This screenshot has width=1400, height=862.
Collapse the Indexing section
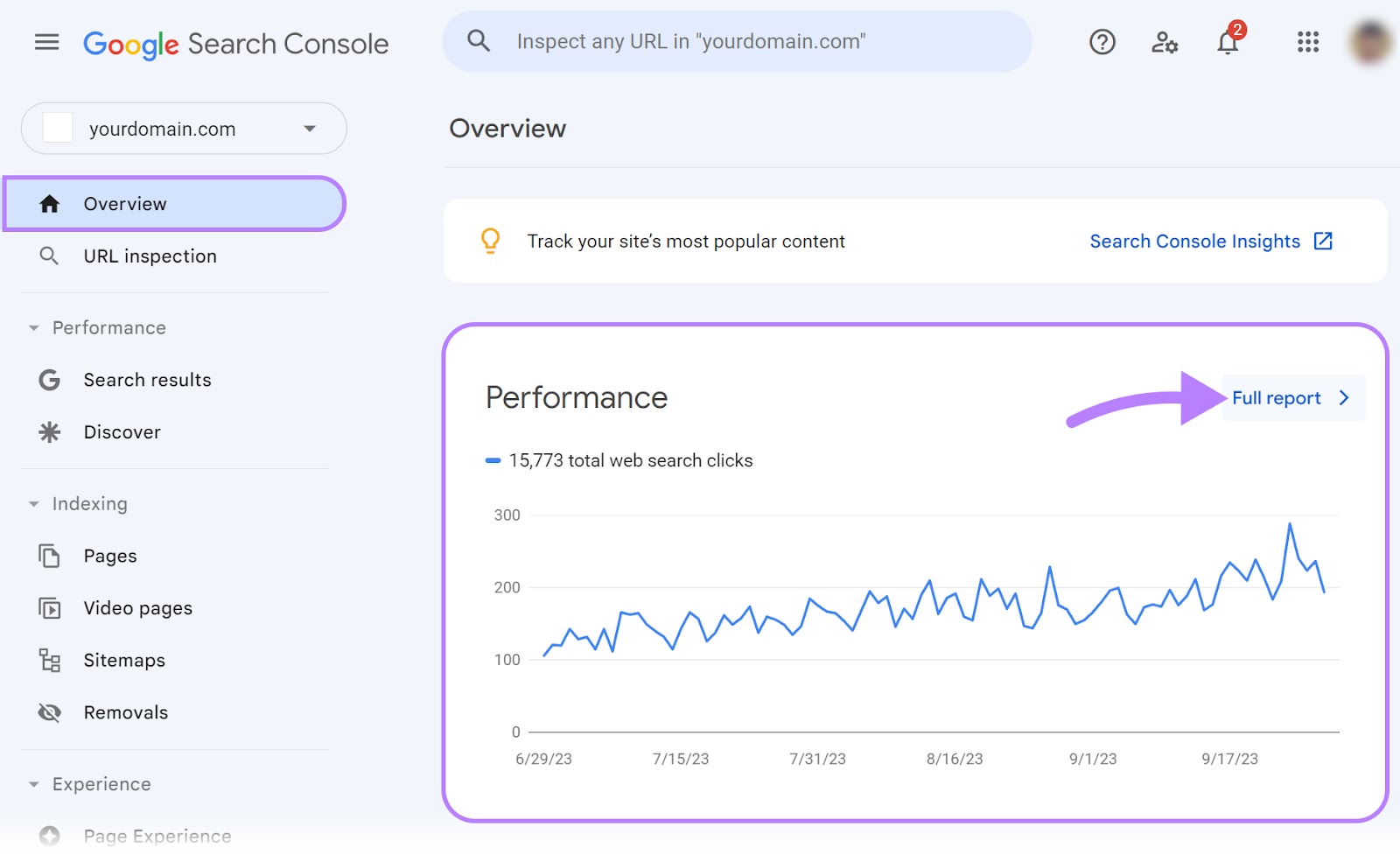(32, 504)
